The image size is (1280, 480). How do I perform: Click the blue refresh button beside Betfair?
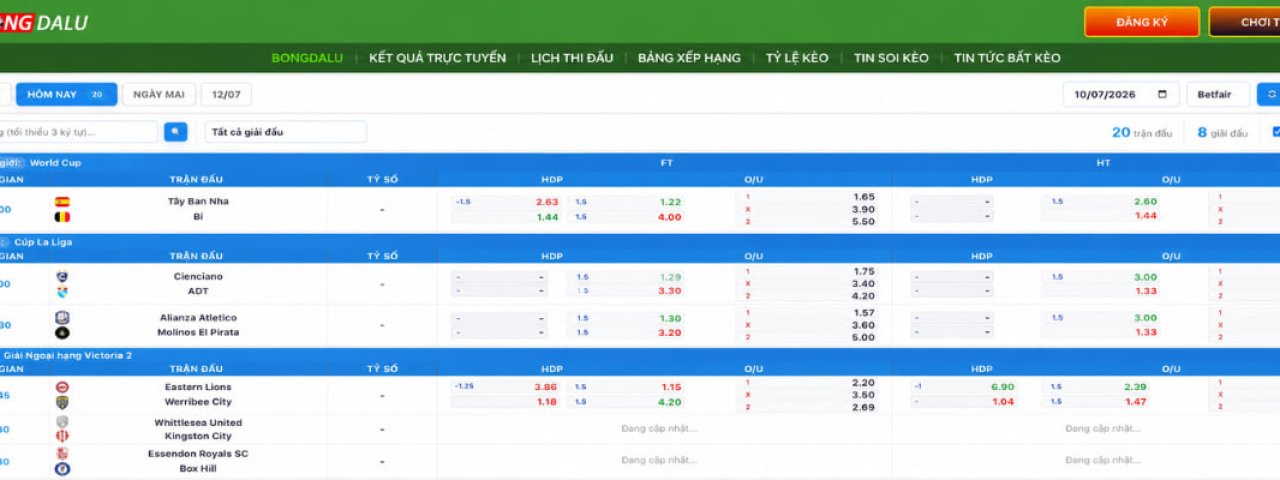(x=1269, y=95)
